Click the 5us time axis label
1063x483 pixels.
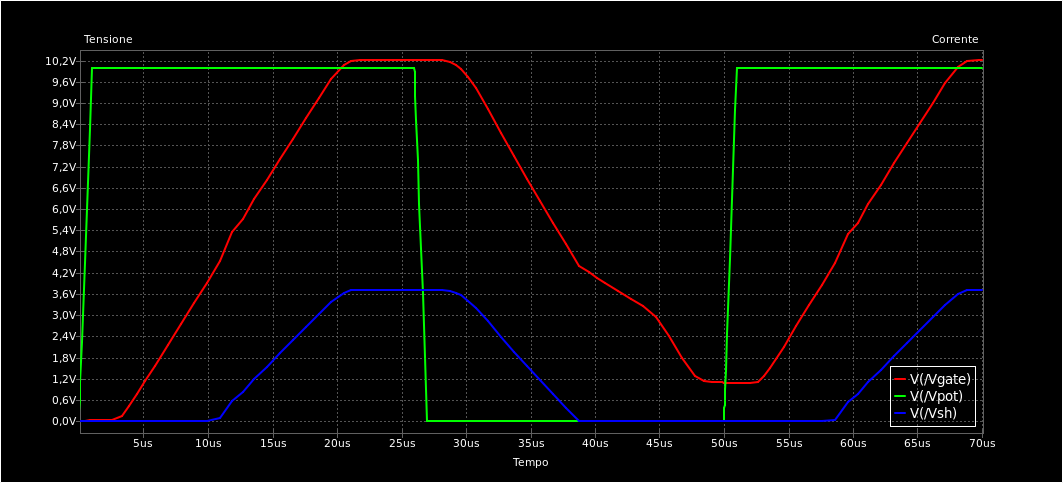(x=143, y=443)
